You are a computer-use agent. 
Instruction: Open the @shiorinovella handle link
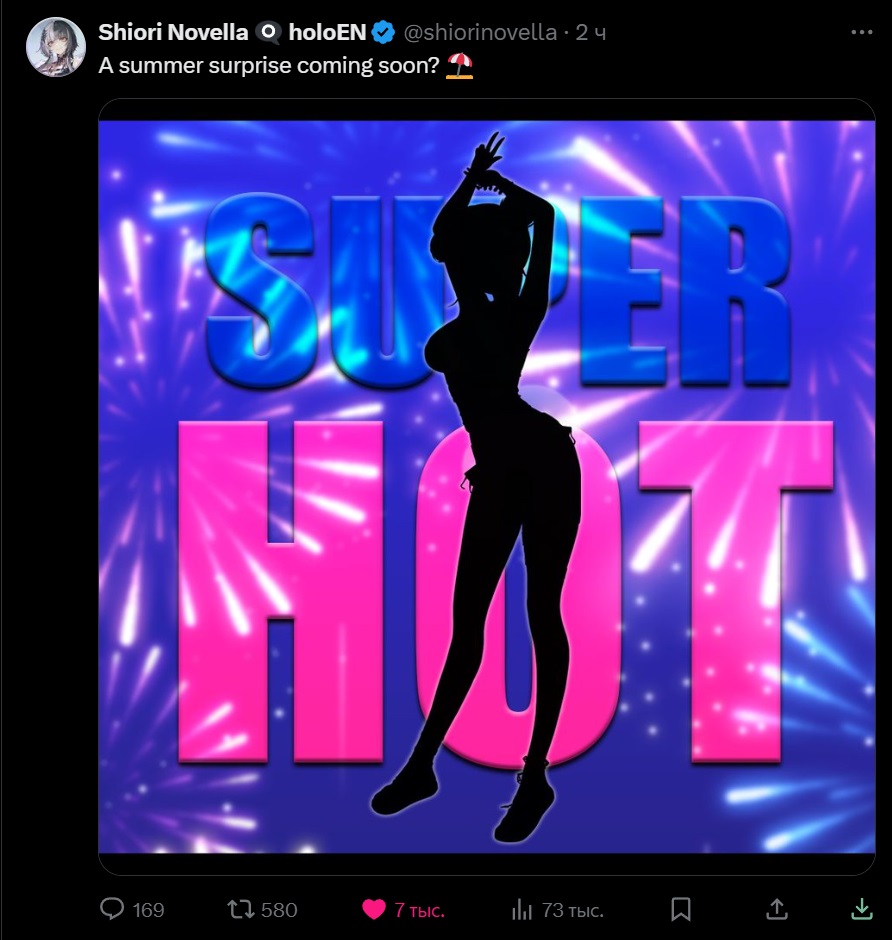click(480, 32)
